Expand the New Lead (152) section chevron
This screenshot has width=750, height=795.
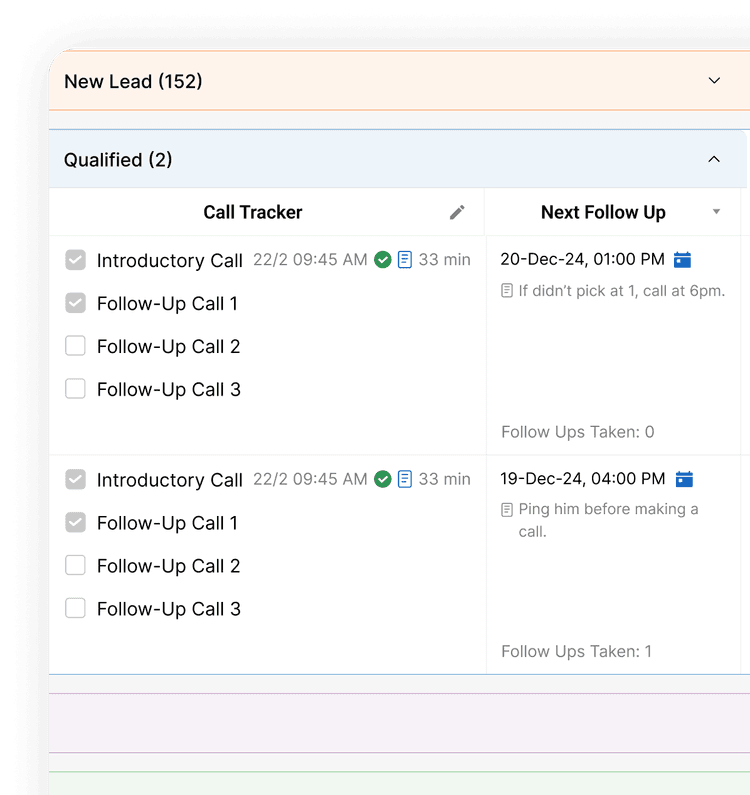(714, 81)
